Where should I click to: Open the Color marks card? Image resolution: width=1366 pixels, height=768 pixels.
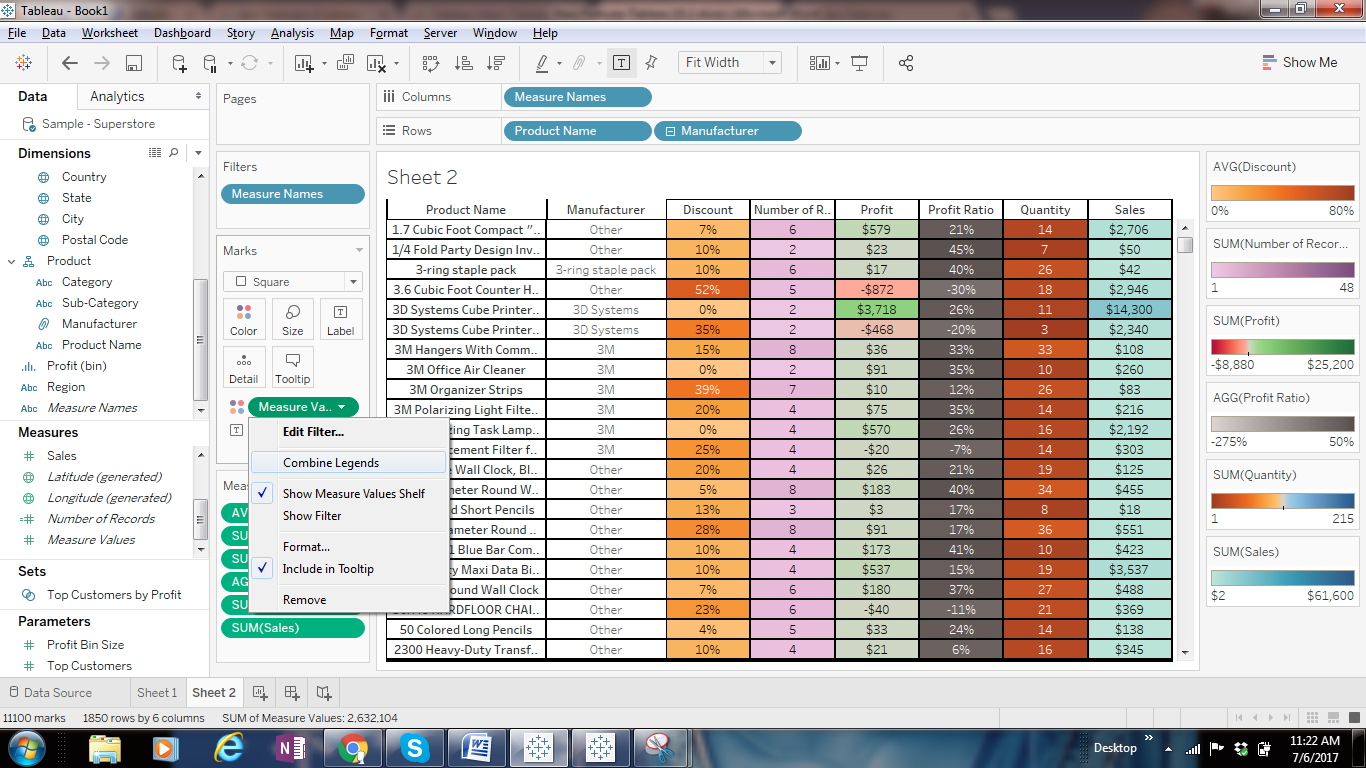pyautogui.click(x=244, y=319)
